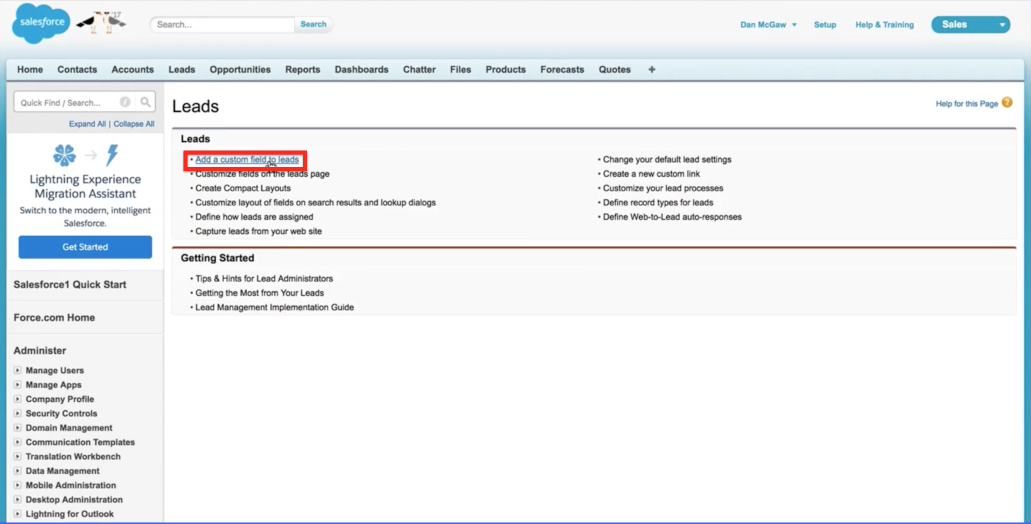Viewport: 1031px width, 524px height.
Task: Expand the Security Controls tree node
Action: [x=18, y=414]
